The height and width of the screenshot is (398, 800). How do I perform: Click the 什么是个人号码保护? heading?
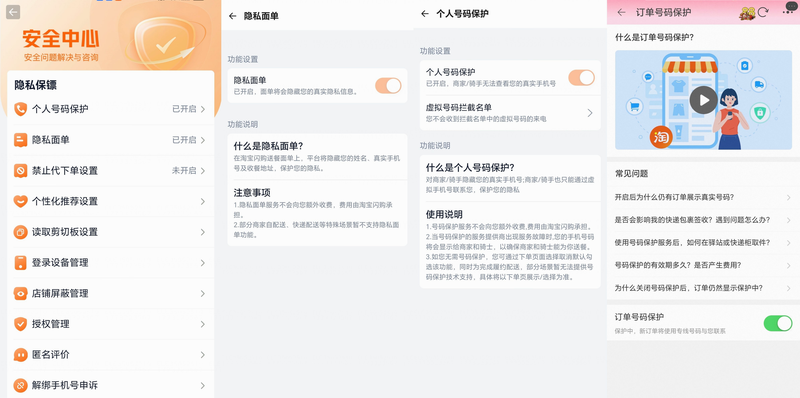click(x=470, y=167)
